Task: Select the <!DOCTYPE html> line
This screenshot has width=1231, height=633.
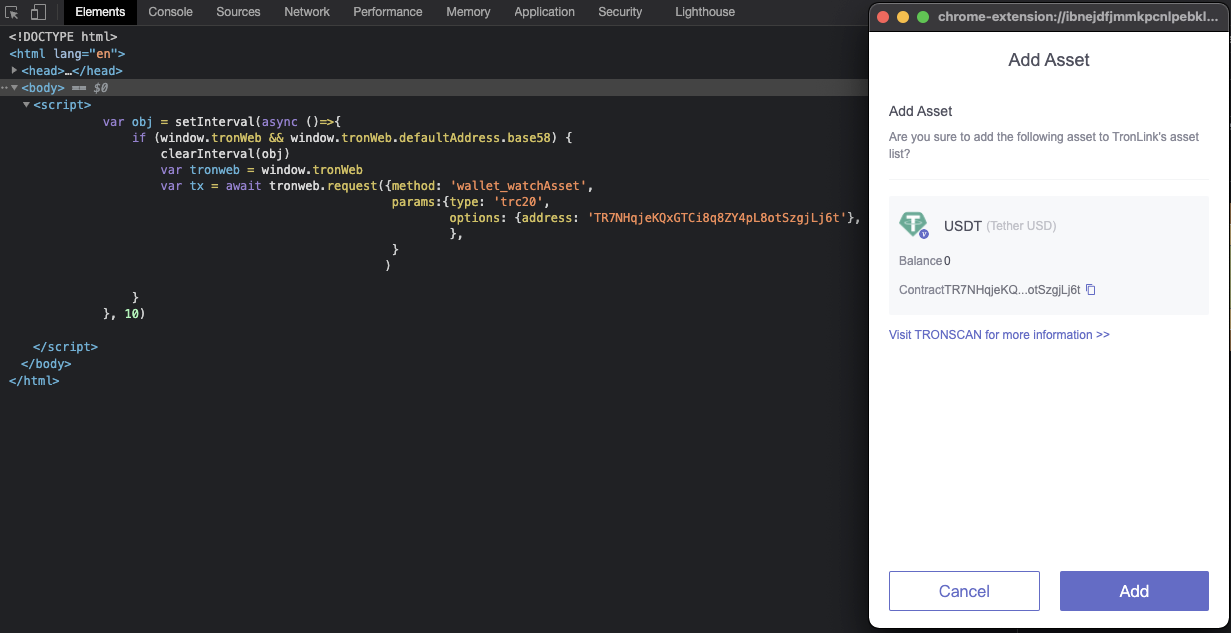Action: click(63, 37)
